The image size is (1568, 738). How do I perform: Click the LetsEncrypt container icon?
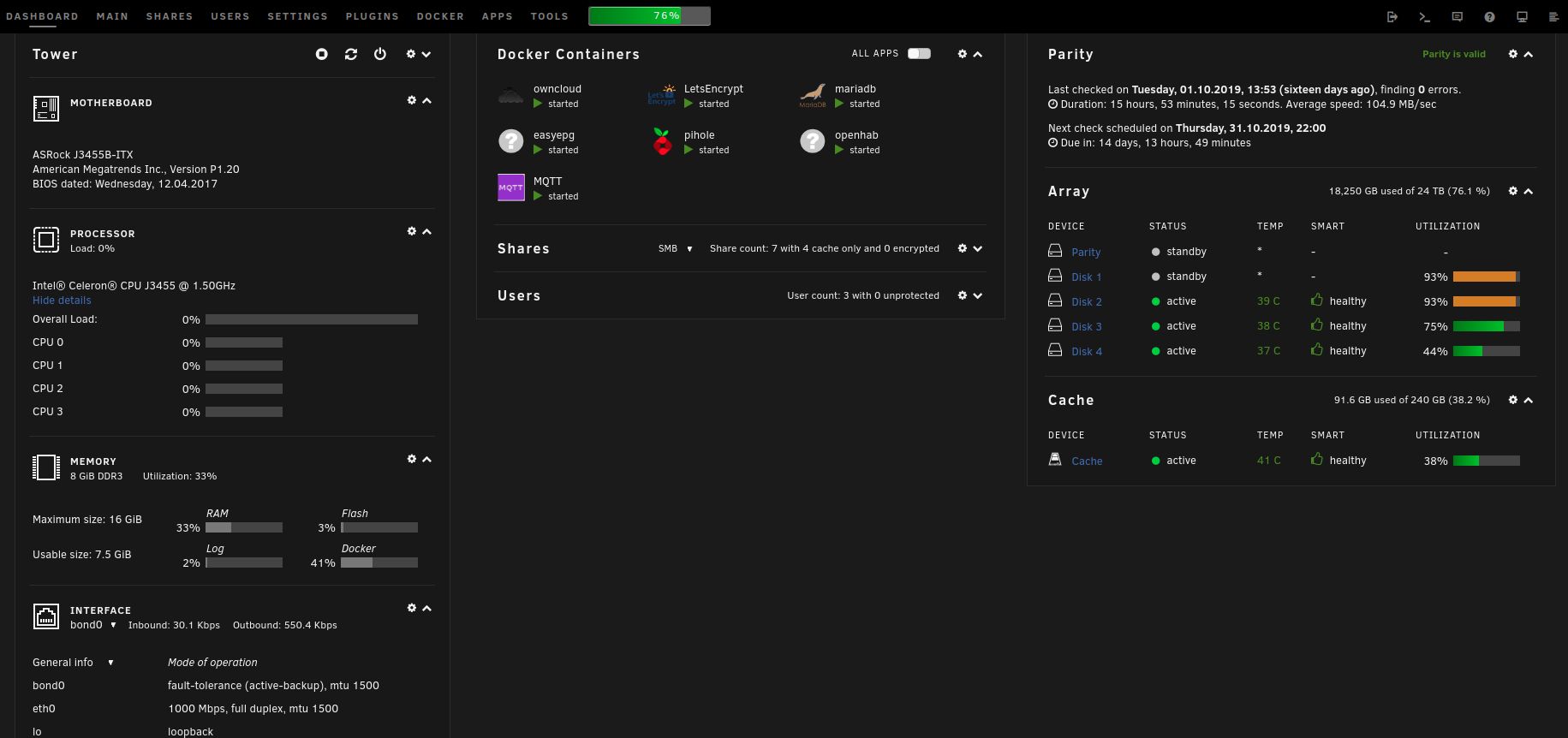click(x=662, y=95)
